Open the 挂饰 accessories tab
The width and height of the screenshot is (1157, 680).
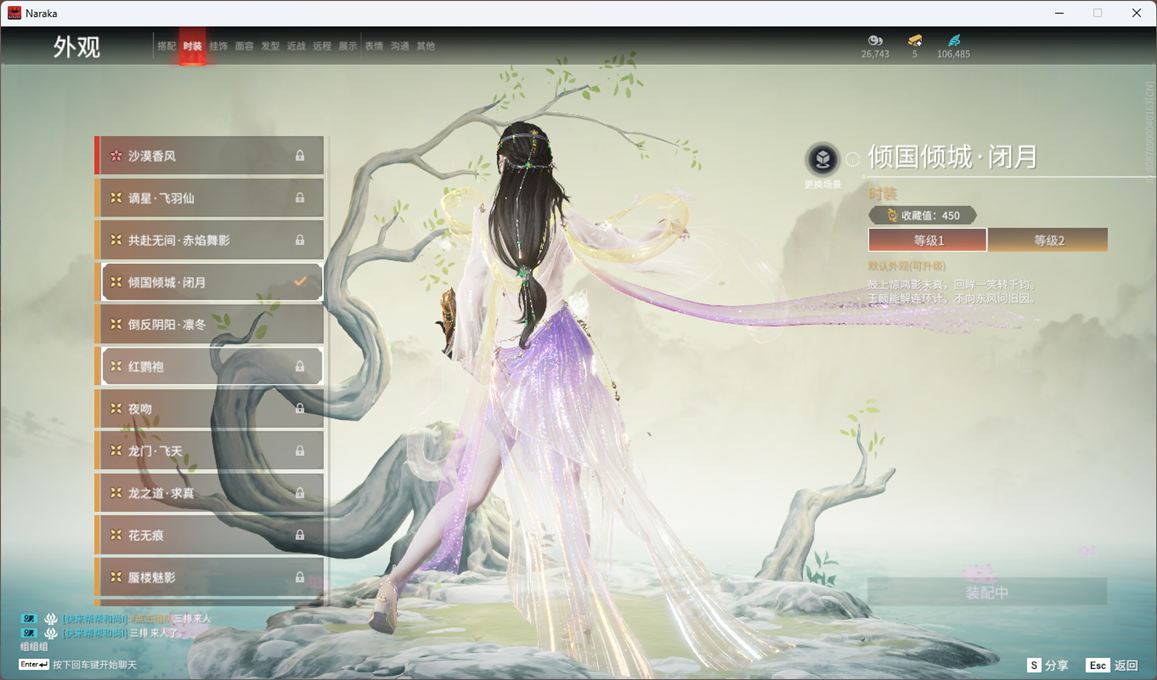(218, 46)
